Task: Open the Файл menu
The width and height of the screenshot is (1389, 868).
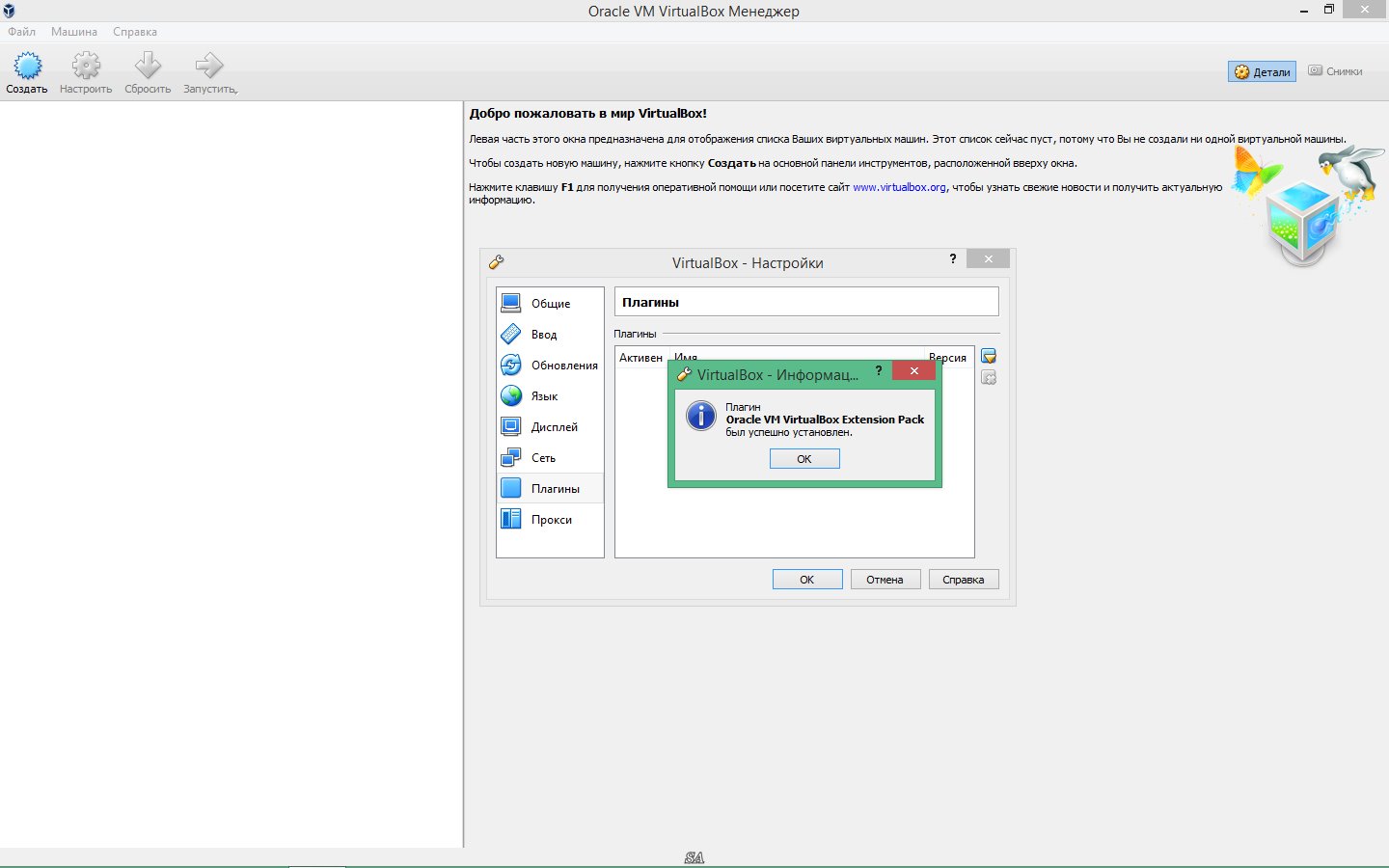Action: click(21, 32)
